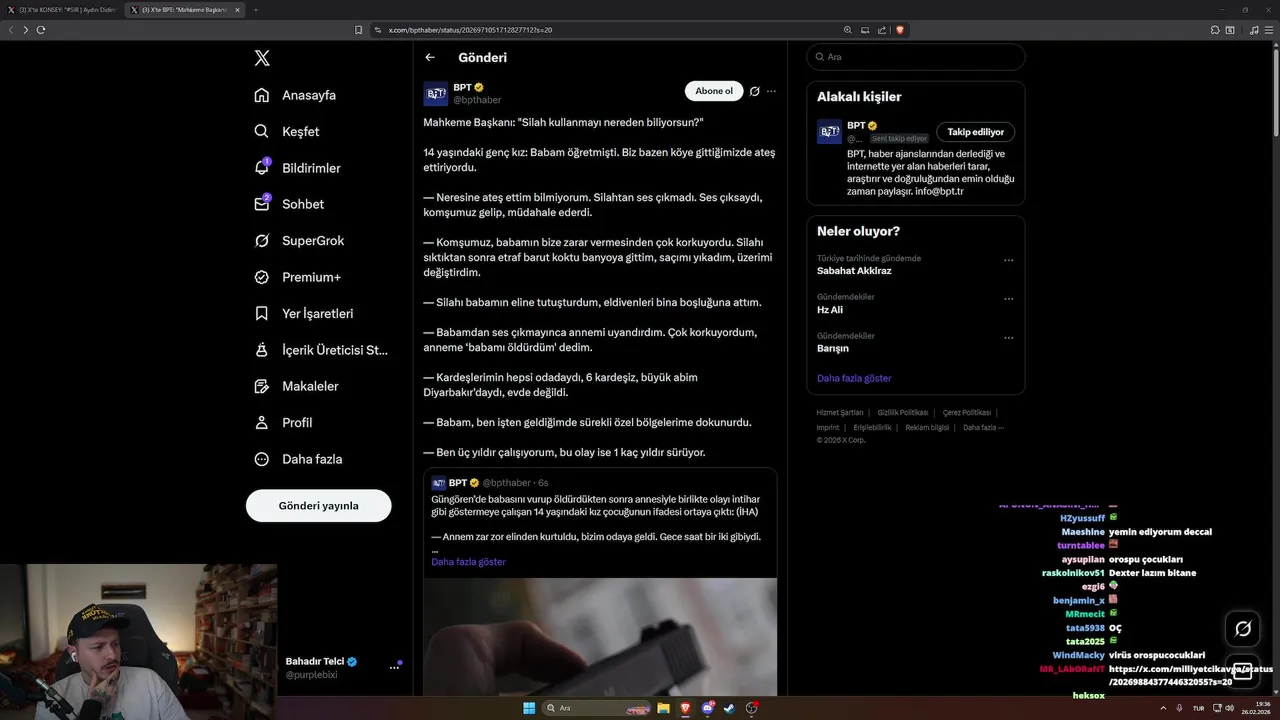Open Sohbet messages

[289, 204]
